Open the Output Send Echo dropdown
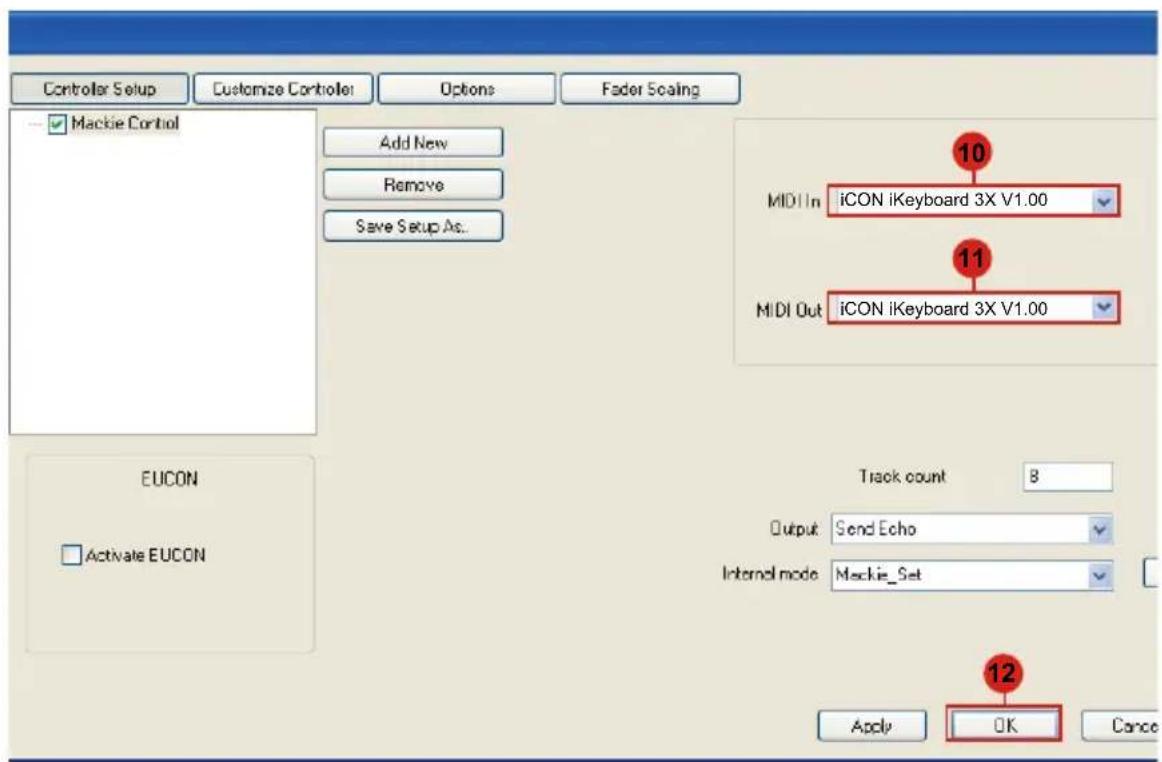Viewport: 1162px width, 762px height. pos(972,529)
